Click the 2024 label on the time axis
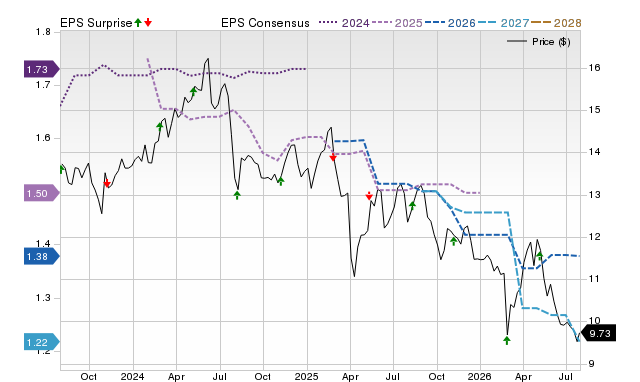Screen dimensions: 640x382 [132, 376]
